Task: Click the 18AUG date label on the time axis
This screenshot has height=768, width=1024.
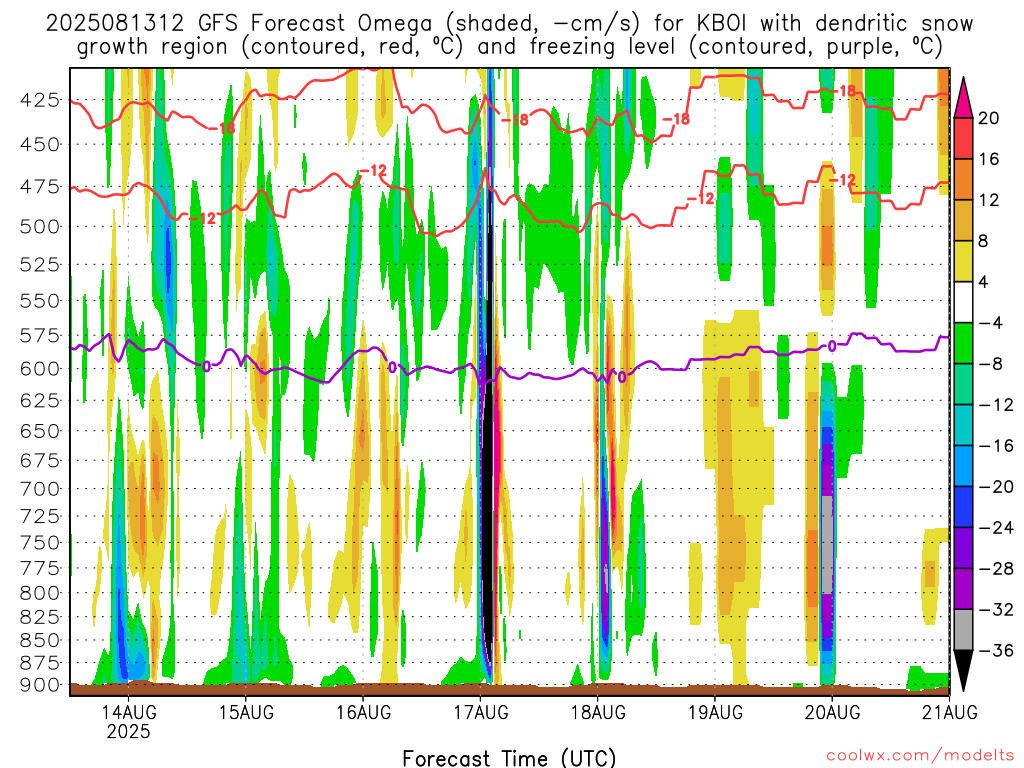Action: point(598,712)
